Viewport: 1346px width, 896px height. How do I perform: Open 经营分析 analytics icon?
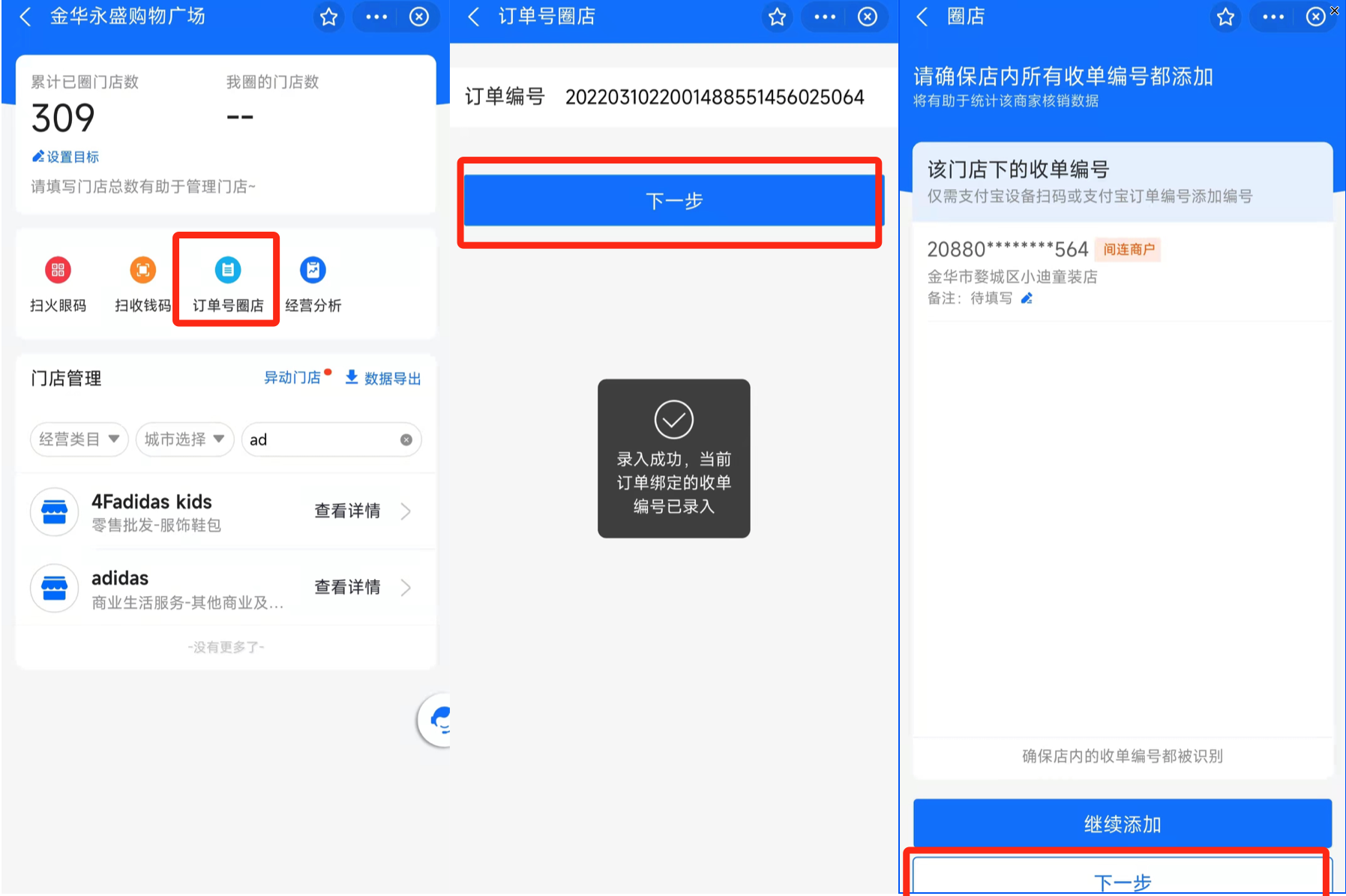tap(313, 271)
